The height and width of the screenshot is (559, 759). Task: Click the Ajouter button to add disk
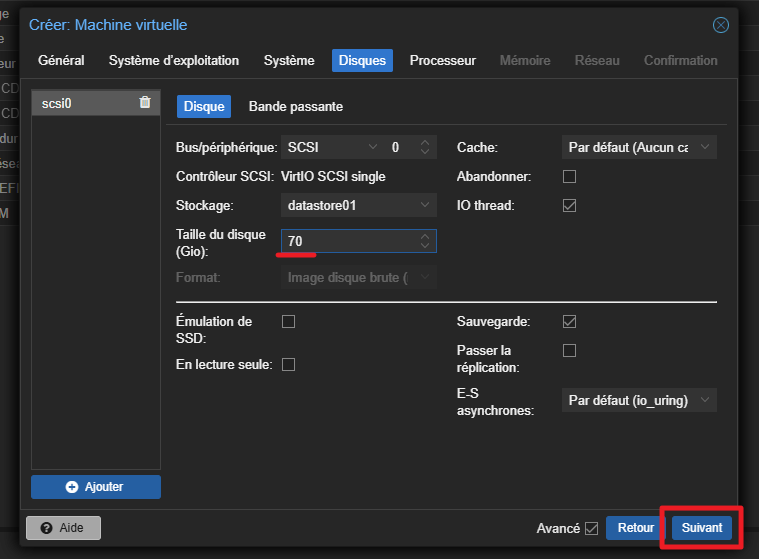pyautogui.click(x=96, y=486)
